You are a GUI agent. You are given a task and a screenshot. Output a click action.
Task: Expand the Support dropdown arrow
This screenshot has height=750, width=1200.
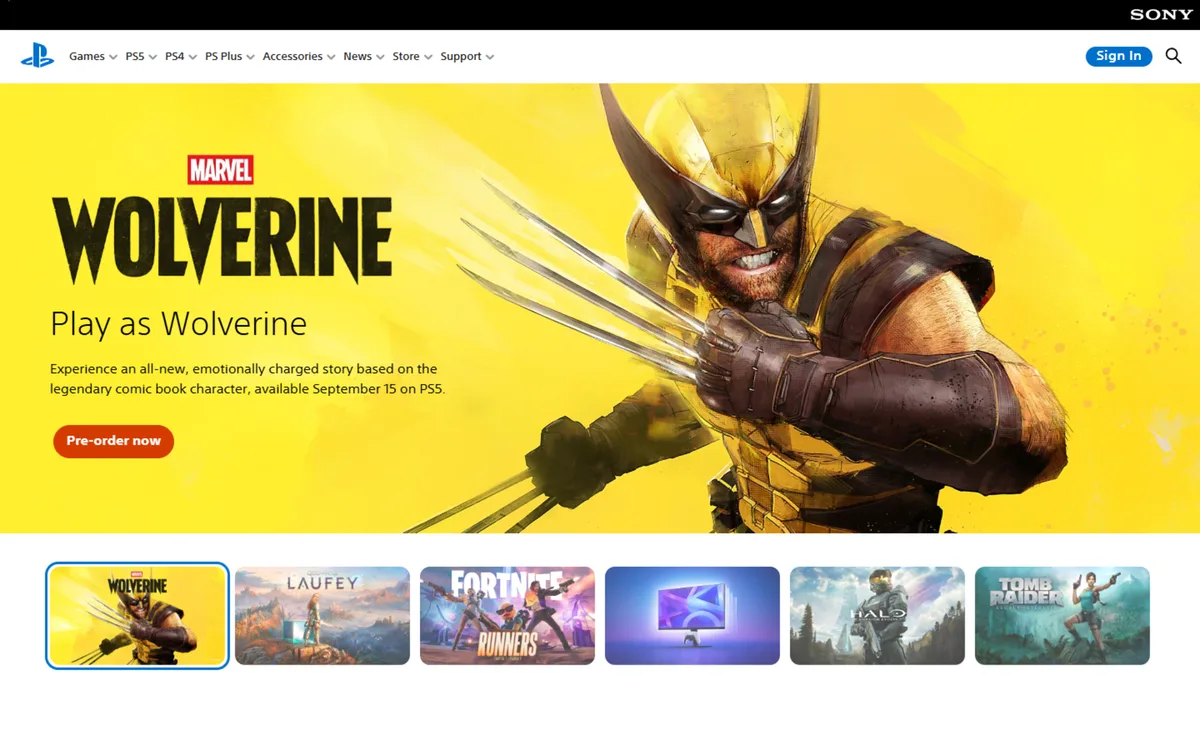(490, 57)
